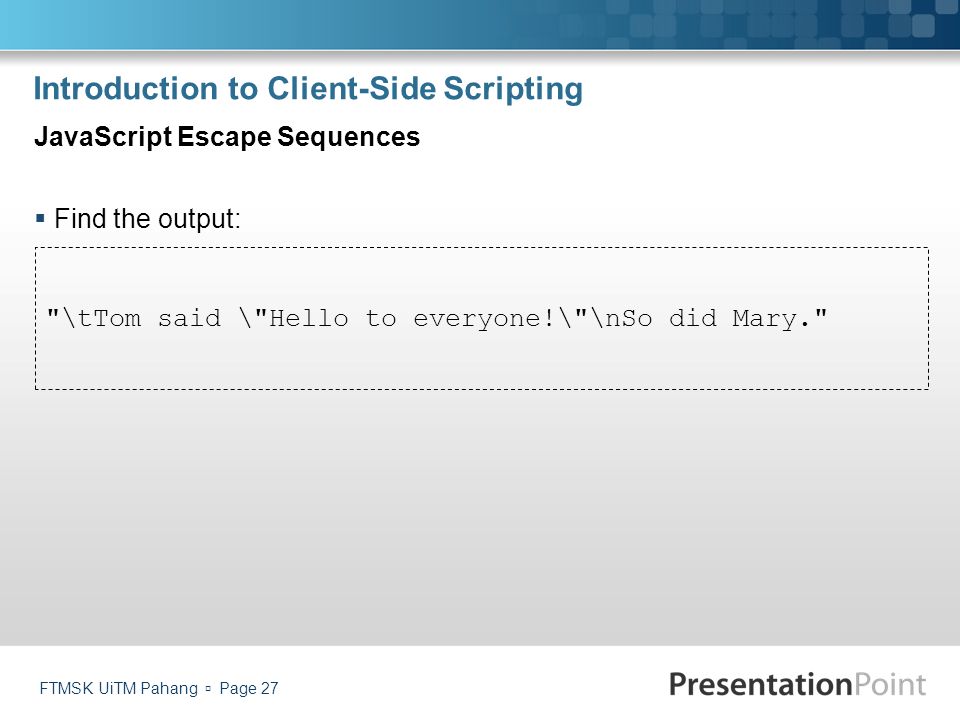Image resolution: width=960 pixels, height=720 pixels.
Task: Click the word did in the code
Action: tap(692, 318)
